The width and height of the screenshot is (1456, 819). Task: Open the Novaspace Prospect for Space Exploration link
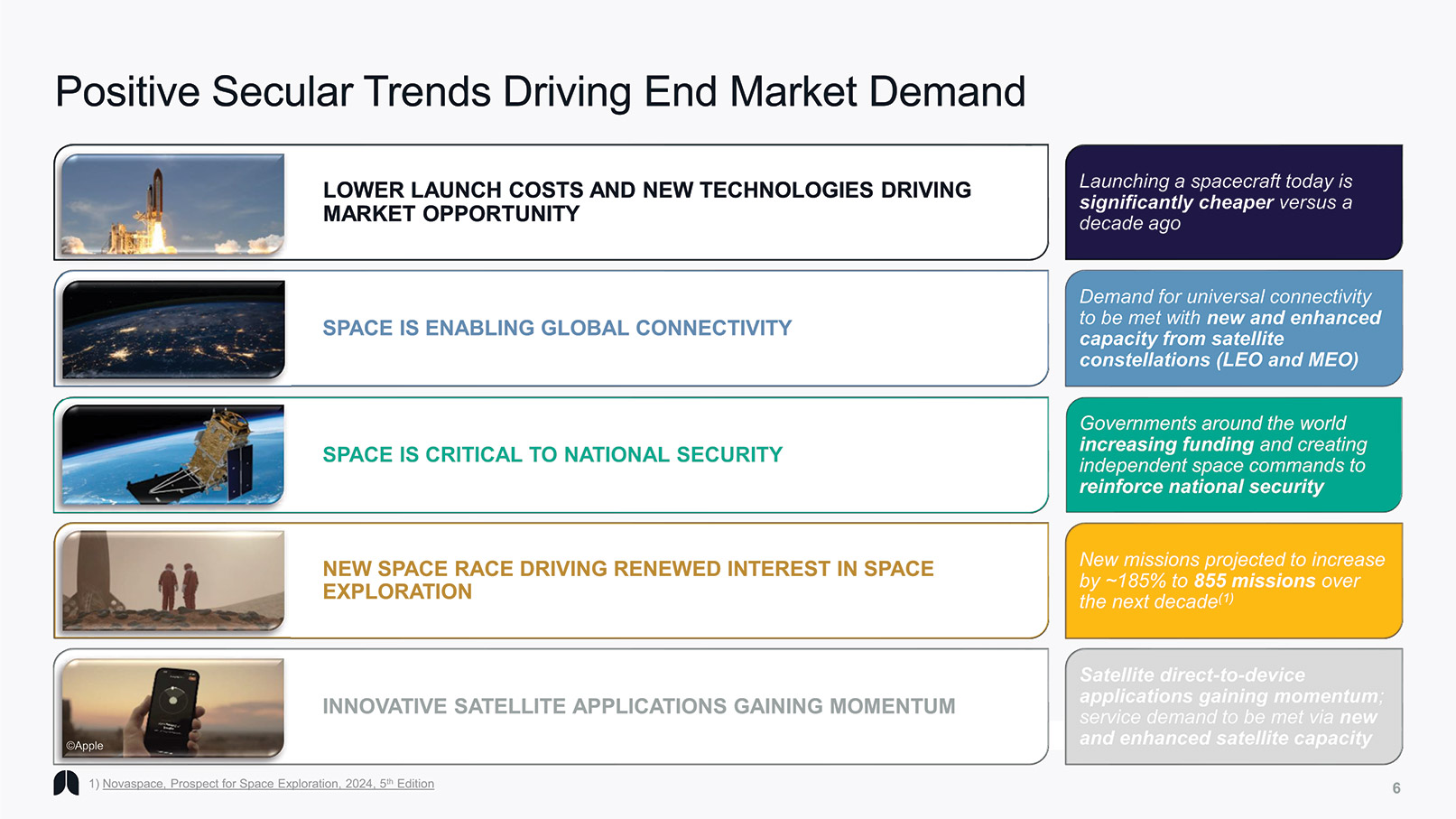point(268,784)
